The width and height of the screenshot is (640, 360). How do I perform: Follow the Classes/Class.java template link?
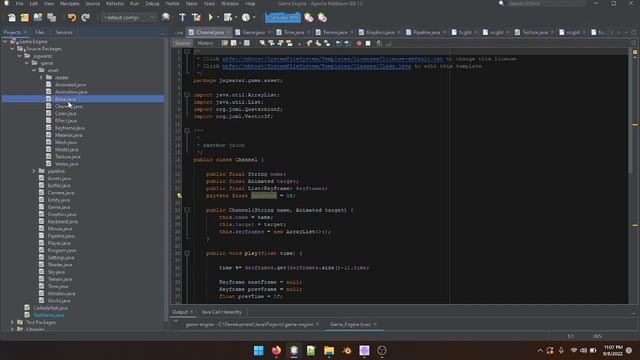(x=317, y=66)
